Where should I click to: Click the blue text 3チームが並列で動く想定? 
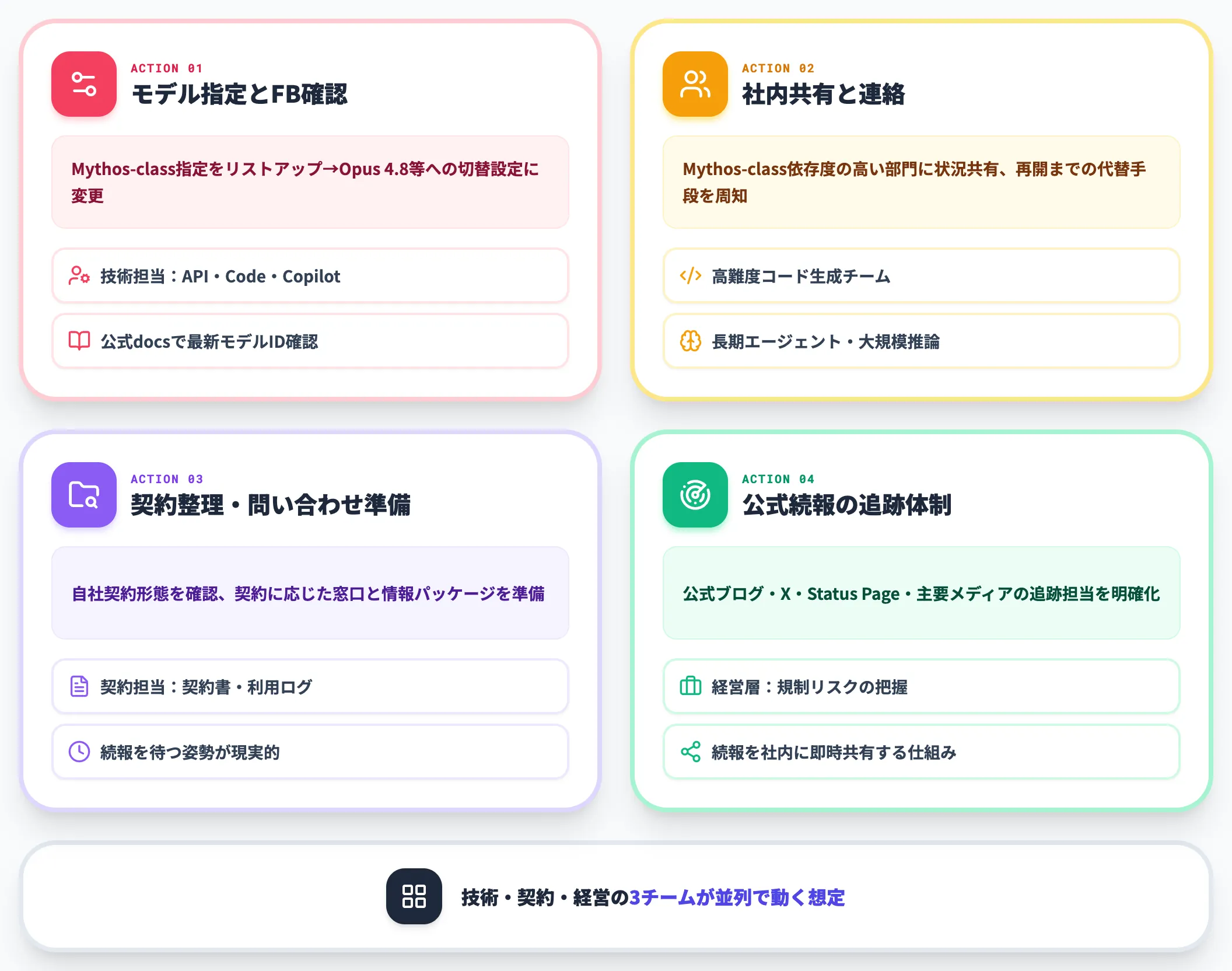tap(737, 897)
